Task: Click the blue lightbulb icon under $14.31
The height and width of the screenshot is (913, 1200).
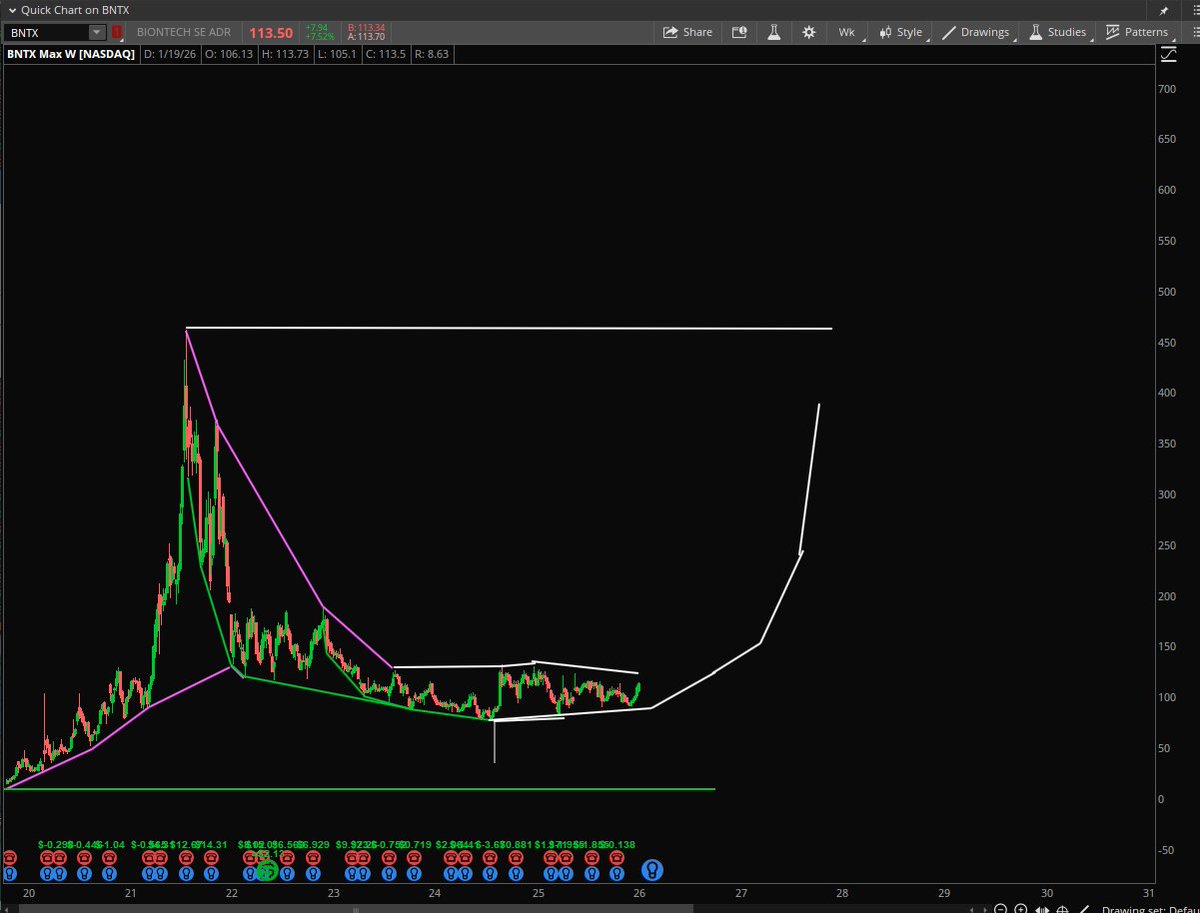Action: pos(210,873)
